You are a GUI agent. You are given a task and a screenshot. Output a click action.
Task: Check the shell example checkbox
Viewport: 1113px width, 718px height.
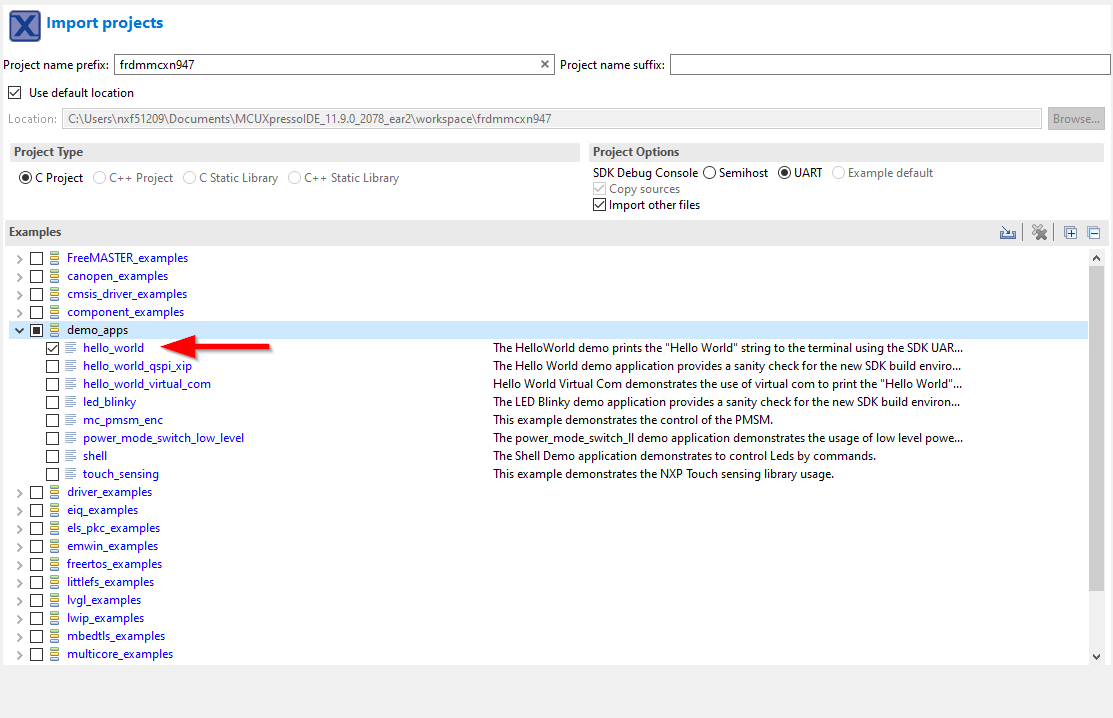[52, 456]
